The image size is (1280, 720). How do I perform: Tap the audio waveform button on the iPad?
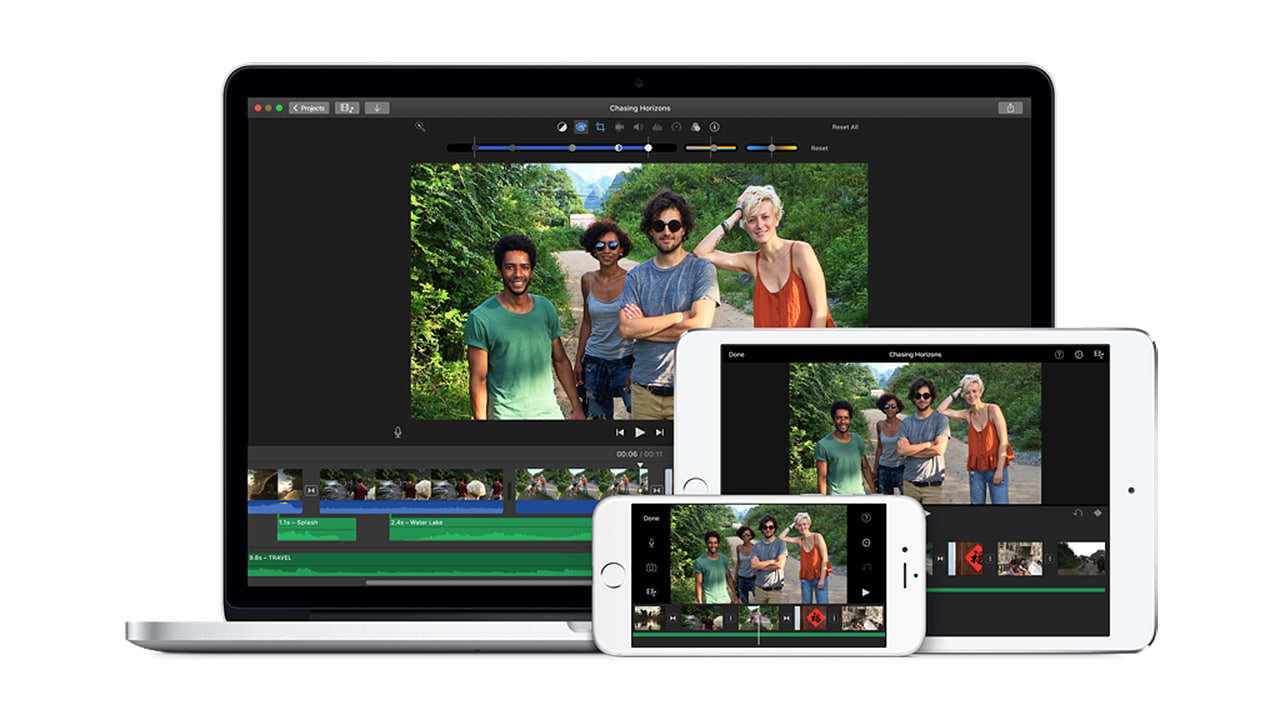point(1097,513)
